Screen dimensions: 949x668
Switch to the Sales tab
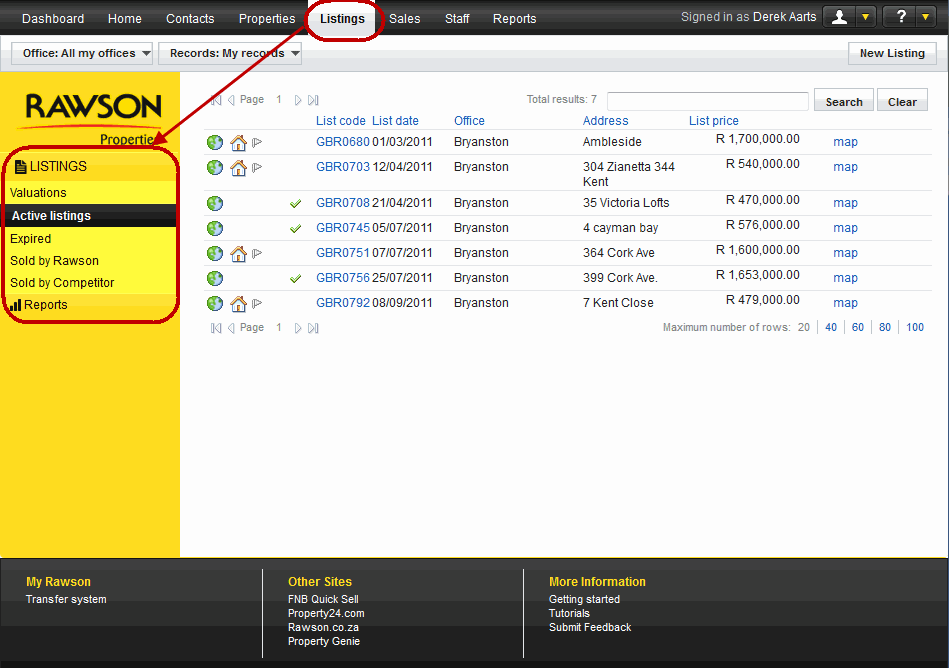coord(405,19)
